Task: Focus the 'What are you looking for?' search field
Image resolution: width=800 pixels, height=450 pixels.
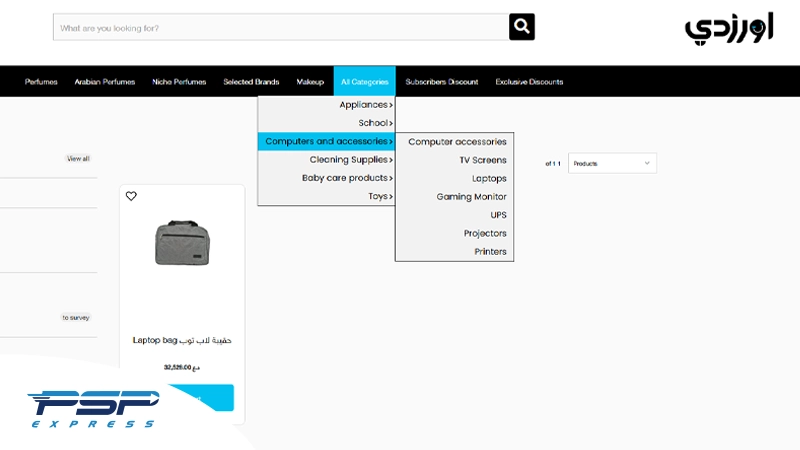Action: pos(281,27)
